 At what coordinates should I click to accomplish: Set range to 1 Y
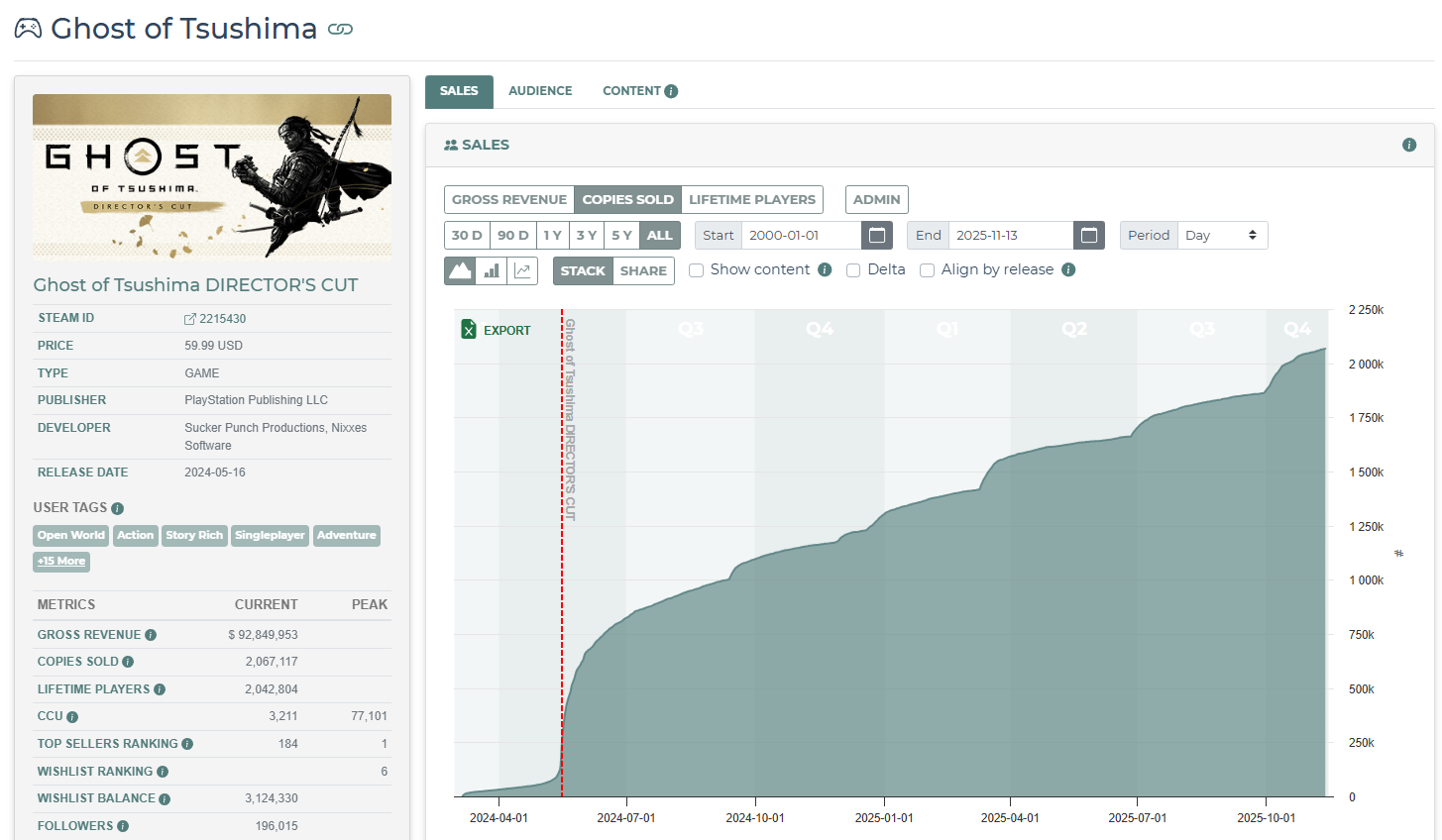coord(553,235)
